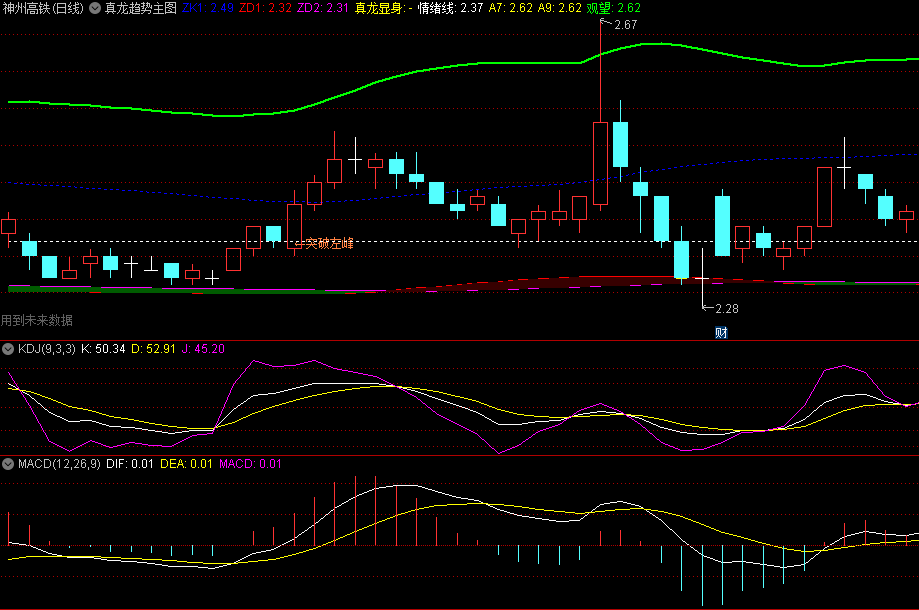The height and width of the screenshot is (610, 919).
Task: Click the 真龙显身 indicator label
Action: click(383, 8)
